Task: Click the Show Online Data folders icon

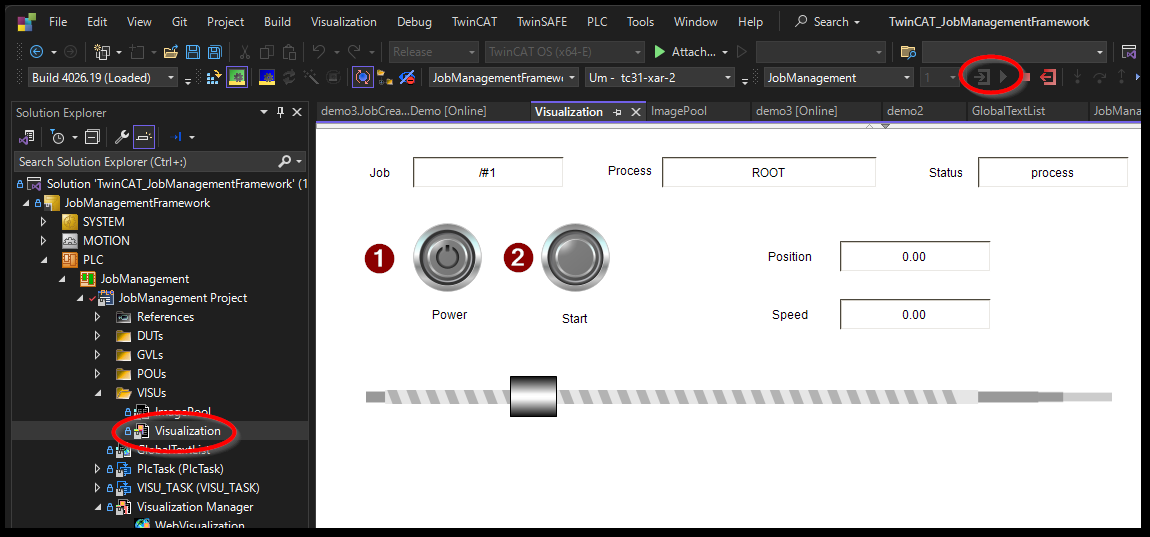Action: pyautogui.click(x=384, y=77)
